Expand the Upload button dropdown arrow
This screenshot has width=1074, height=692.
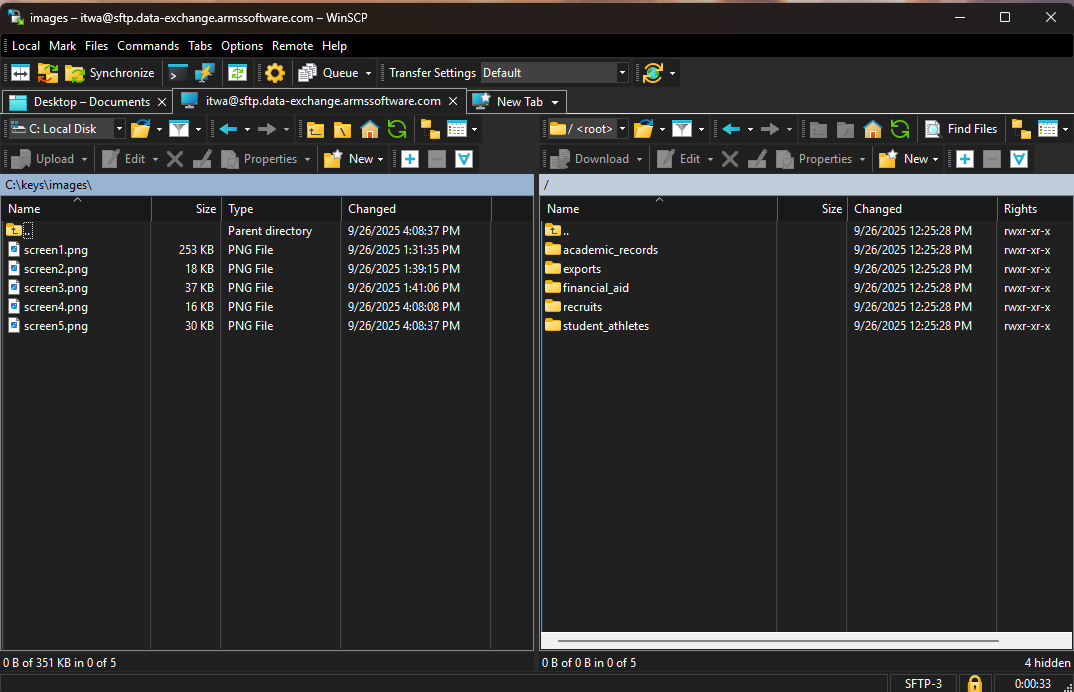(x=84, y=159)
